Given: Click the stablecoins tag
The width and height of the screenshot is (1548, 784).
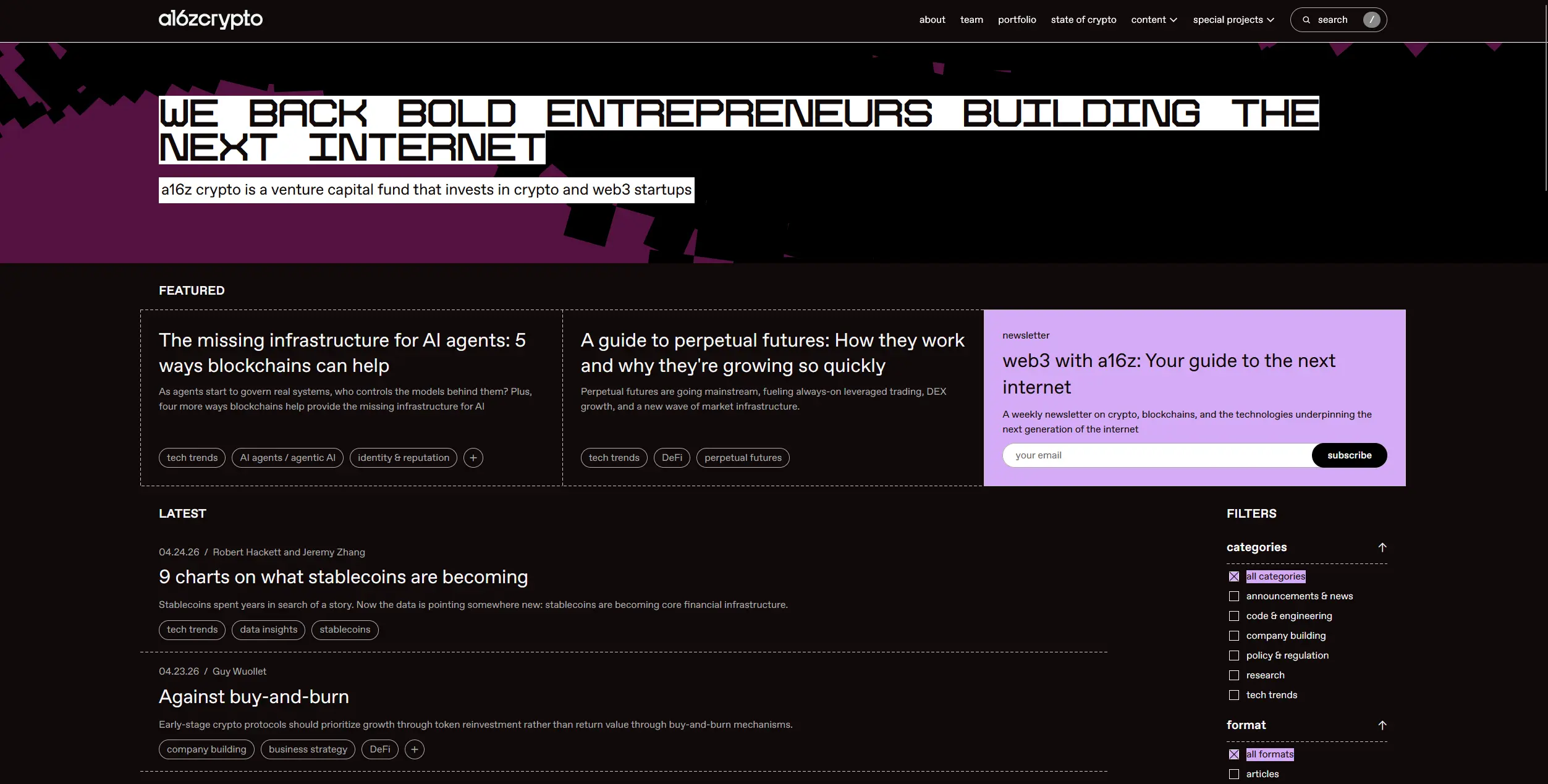Looking at the screenshot, I should [x=345, y=630].
